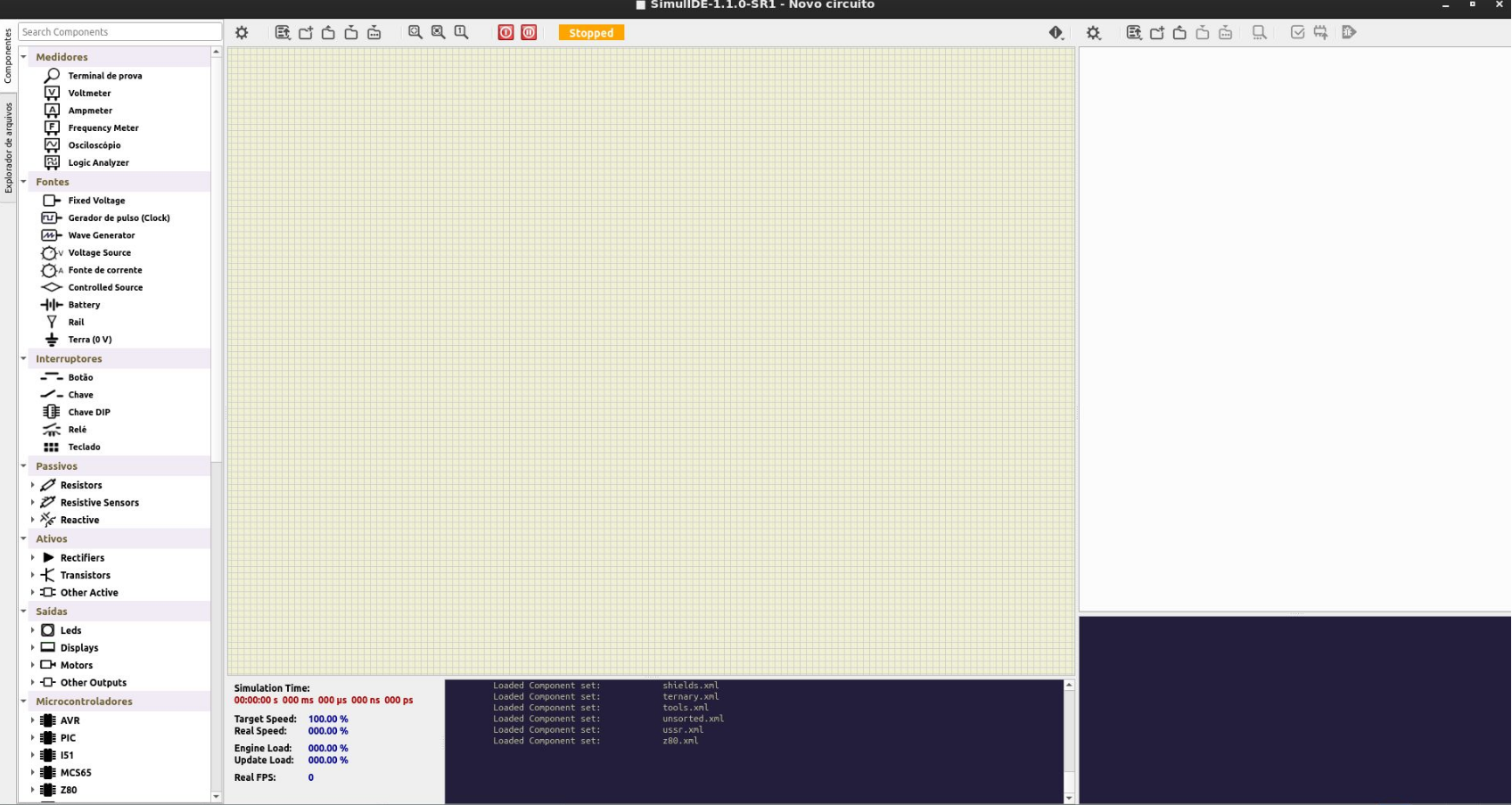
Task: Click the orange Stopped status button
Action: (x=591, y=32)
